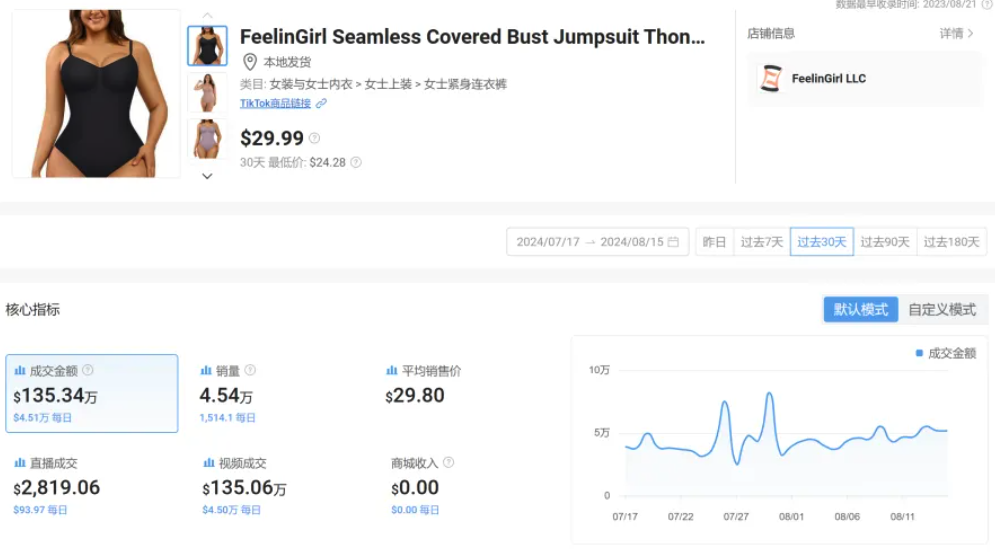Click the link icon beside TikTok商品链接
The width and height of the screenshot is (995, 552).
(321, 103)
